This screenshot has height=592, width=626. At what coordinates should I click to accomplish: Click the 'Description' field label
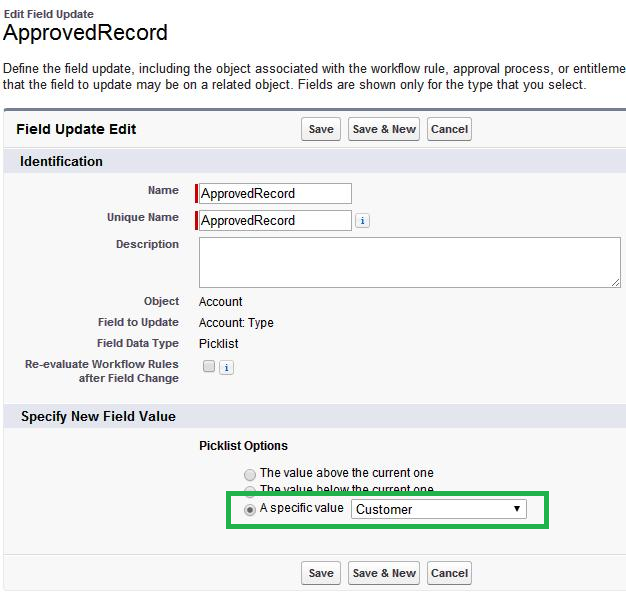pos(147,244)
